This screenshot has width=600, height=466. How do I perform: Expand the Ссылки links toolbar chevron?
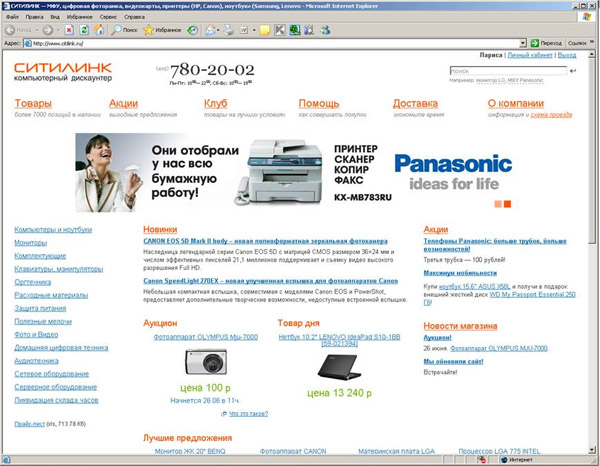[592, 42]
